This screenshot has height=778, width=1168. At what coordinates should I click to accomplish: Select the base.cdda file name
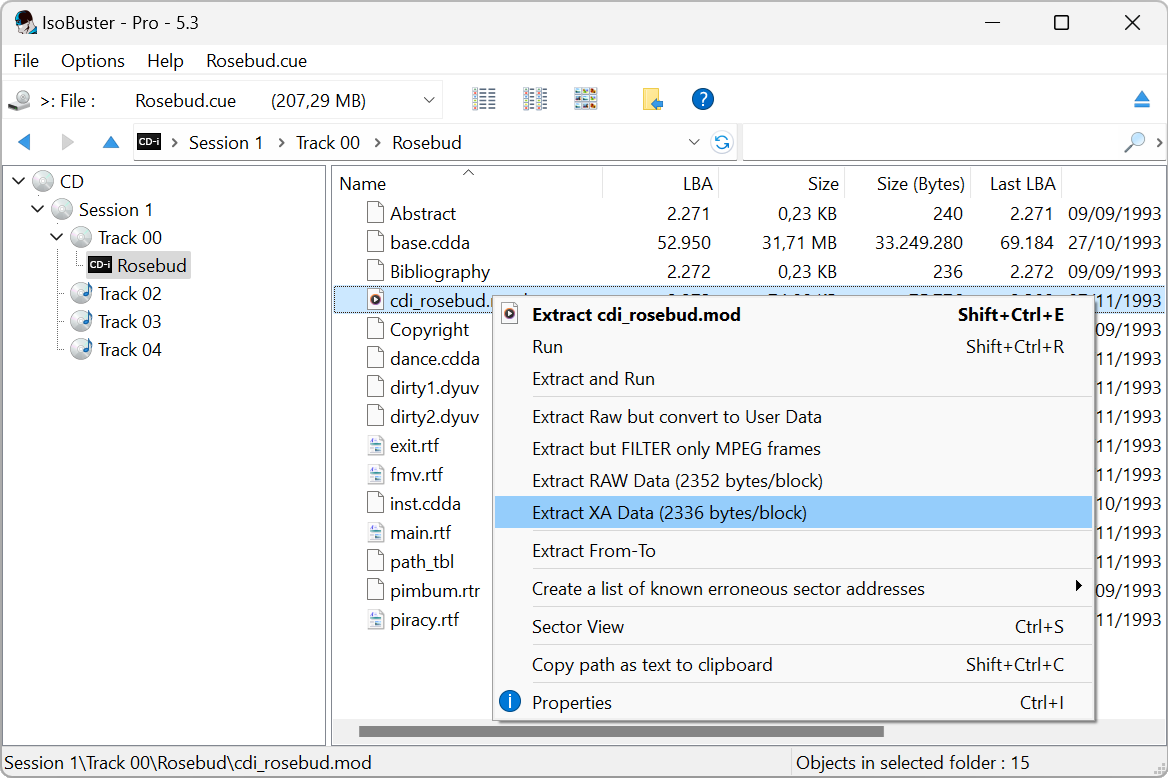(430, 243)
